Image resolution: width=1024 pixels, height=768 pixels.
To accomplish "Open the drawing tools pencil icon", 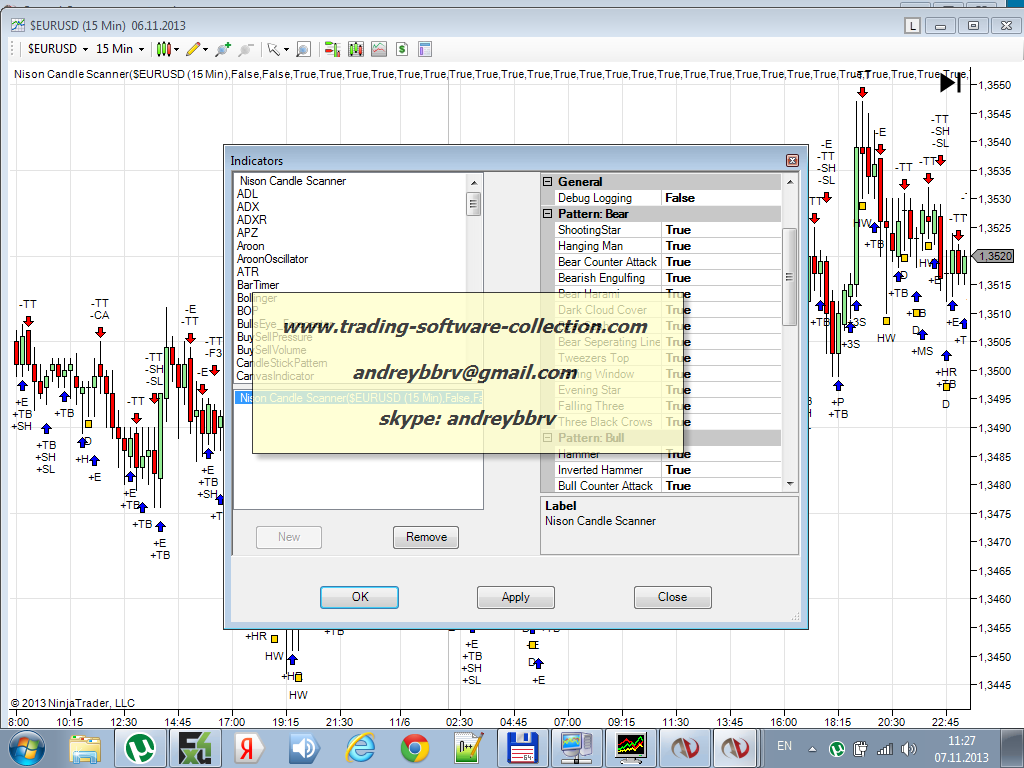I will pyautogui.click(x=193, y=48).
